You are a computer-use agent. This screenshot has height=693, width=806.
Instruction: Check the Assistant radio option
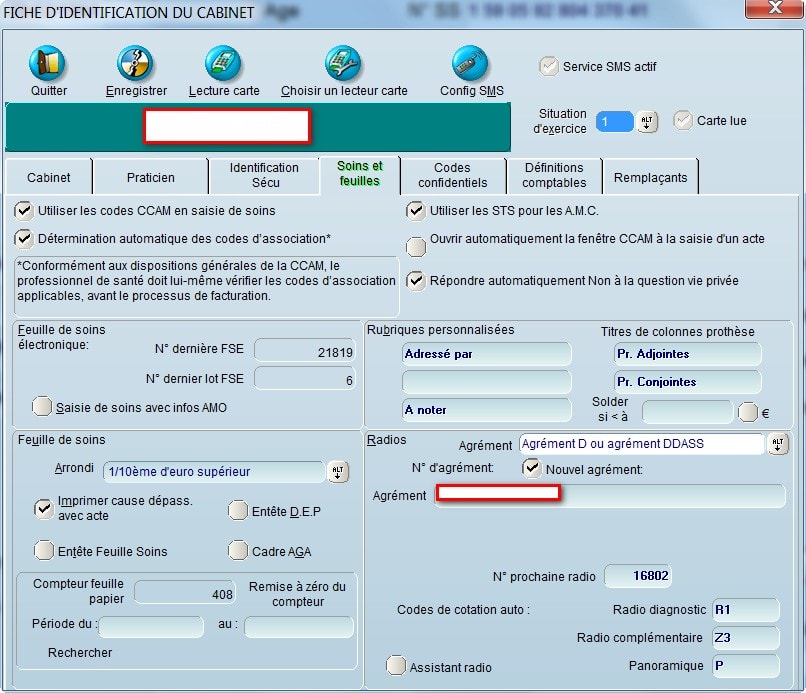(x=396, y=666)
